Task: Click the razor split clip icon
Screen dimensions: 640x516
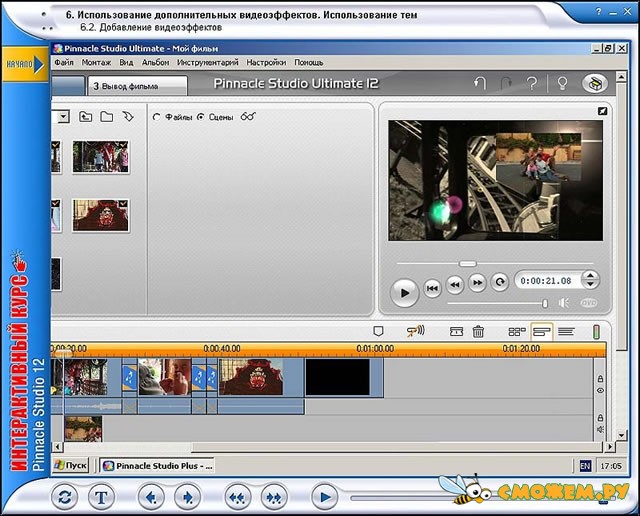Action: click(456, 331)
